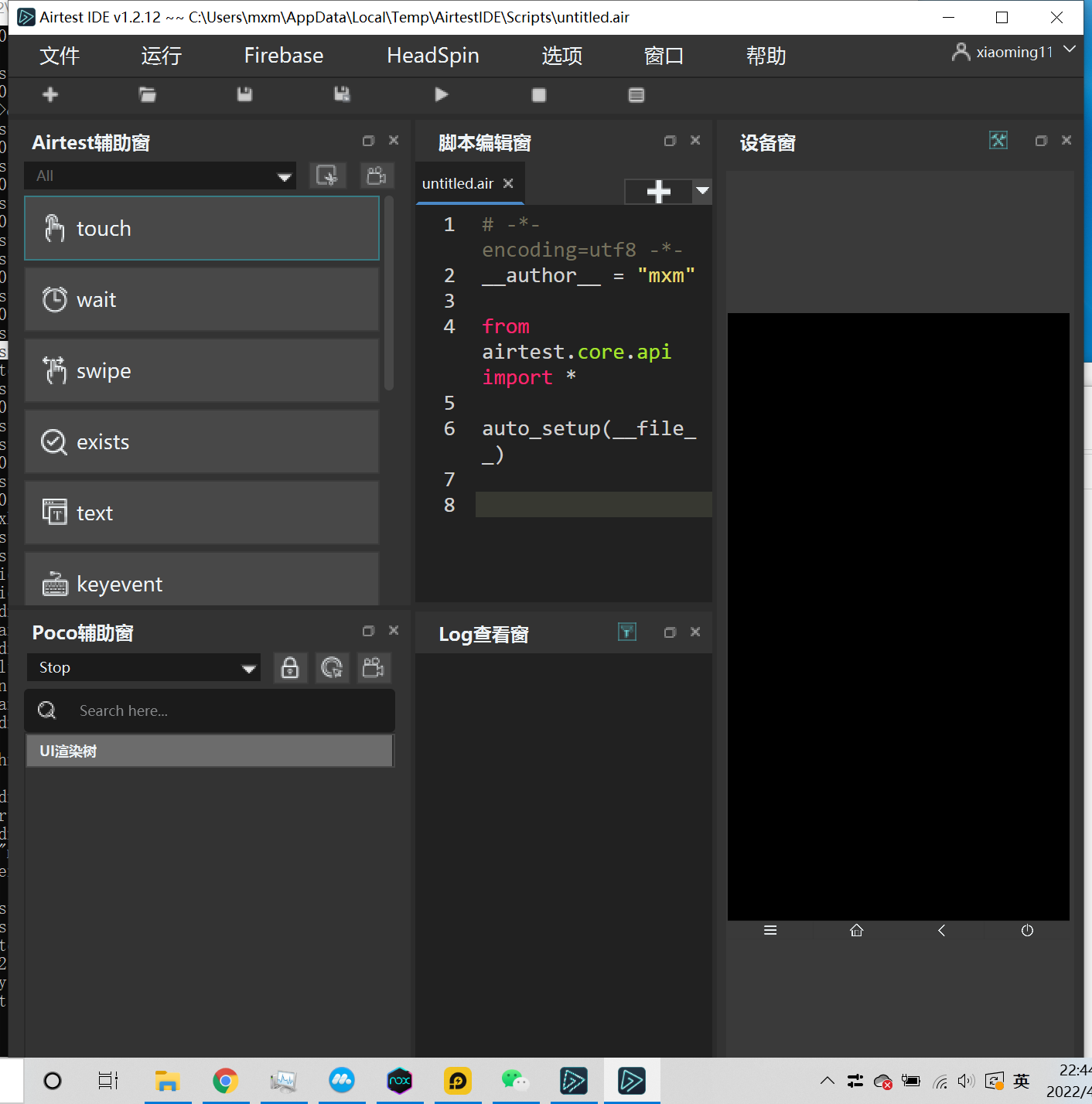Screen dimensions: 1092x1104
Task: Click the black device screen preview
Action: coord(899,616)
